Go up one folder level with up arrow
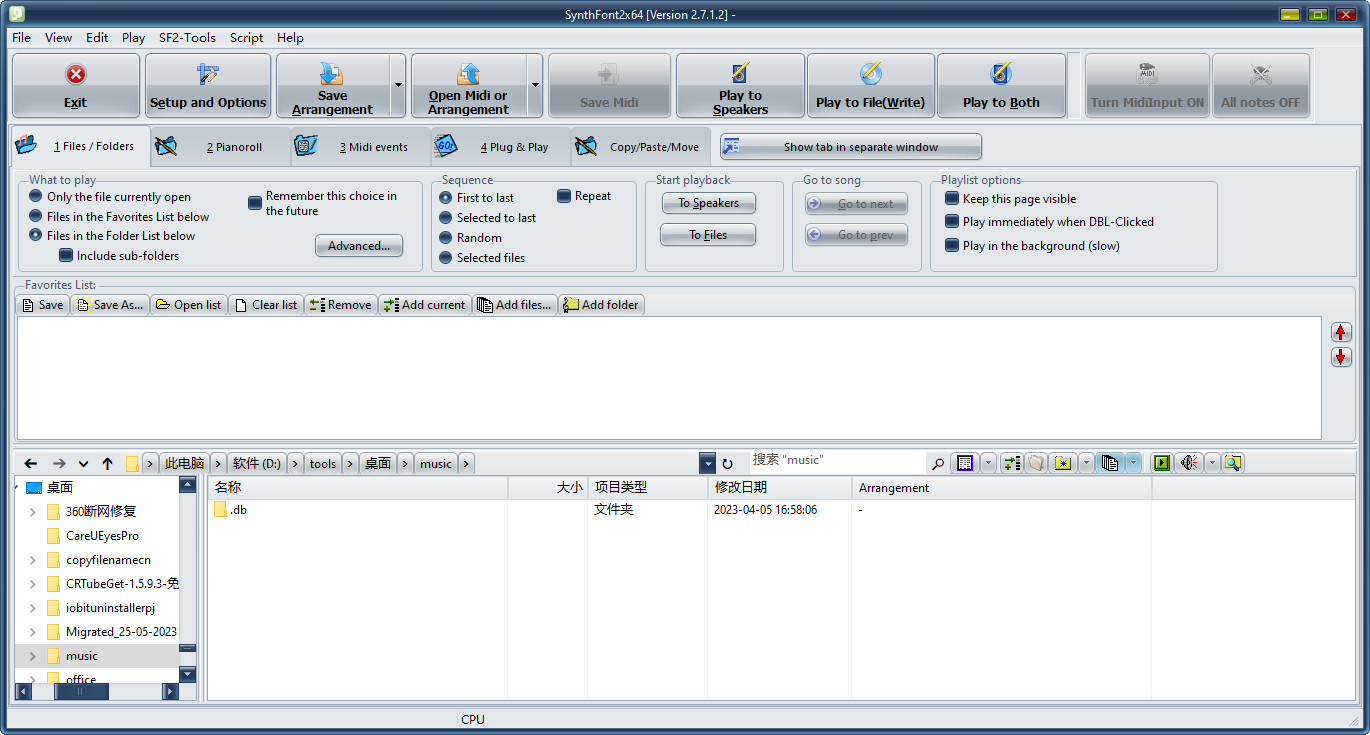 click(x=108, y=463)
